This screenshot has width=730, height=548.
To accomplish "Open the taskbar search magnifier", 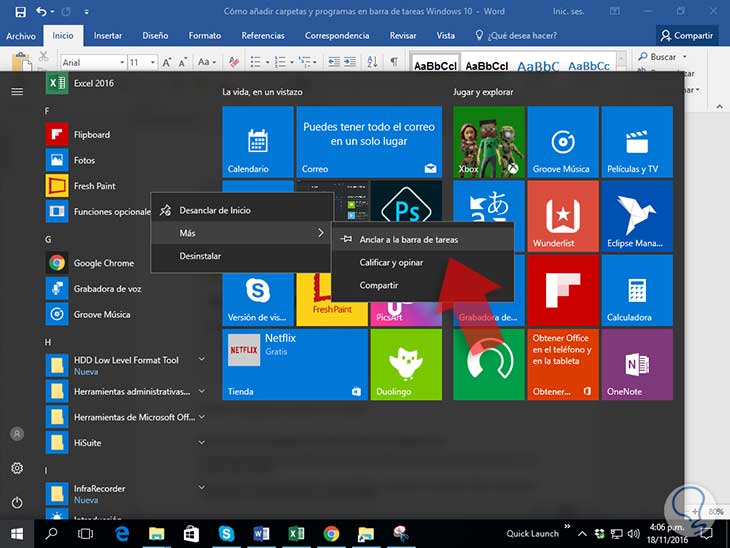I will (x=51, y=534).
